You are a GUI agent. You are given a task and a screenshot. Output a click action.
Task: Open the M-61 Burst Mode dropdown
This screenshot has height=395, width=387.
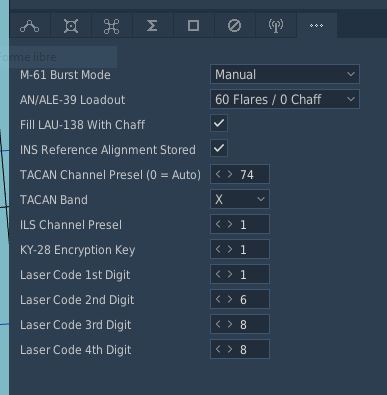tap(285, 74)
